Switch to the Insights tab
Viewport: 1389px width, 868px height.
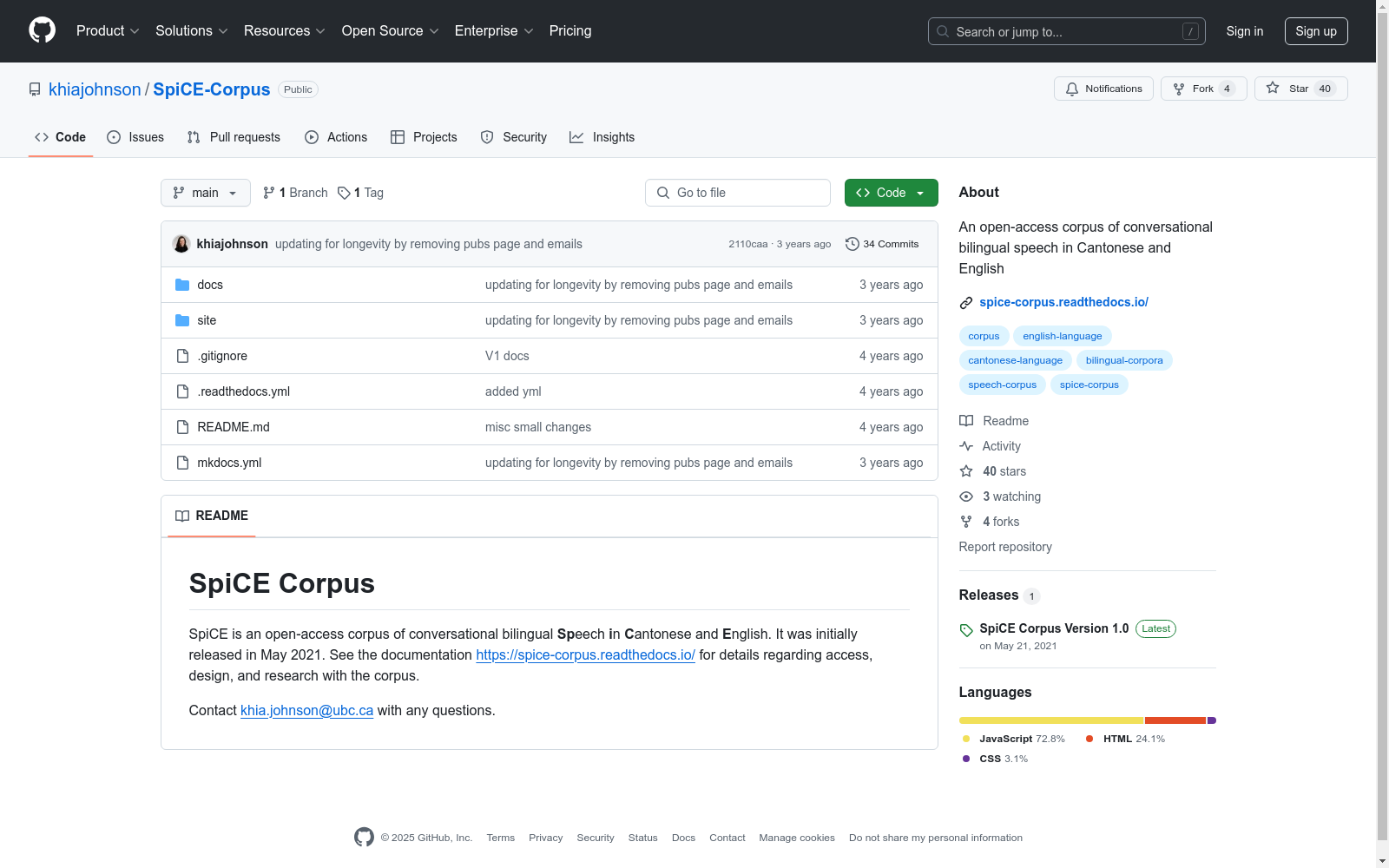click(602, 137)
